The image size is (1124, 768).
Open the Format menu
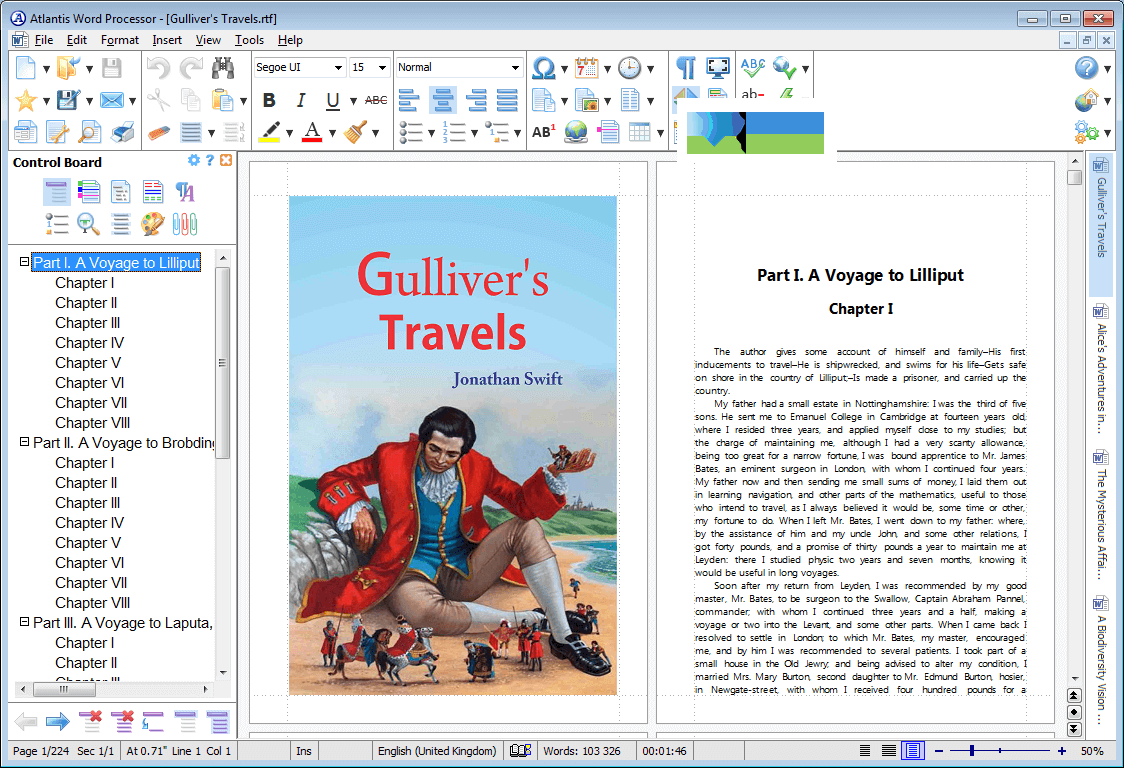pyautogui.click(x=120, y=40)
